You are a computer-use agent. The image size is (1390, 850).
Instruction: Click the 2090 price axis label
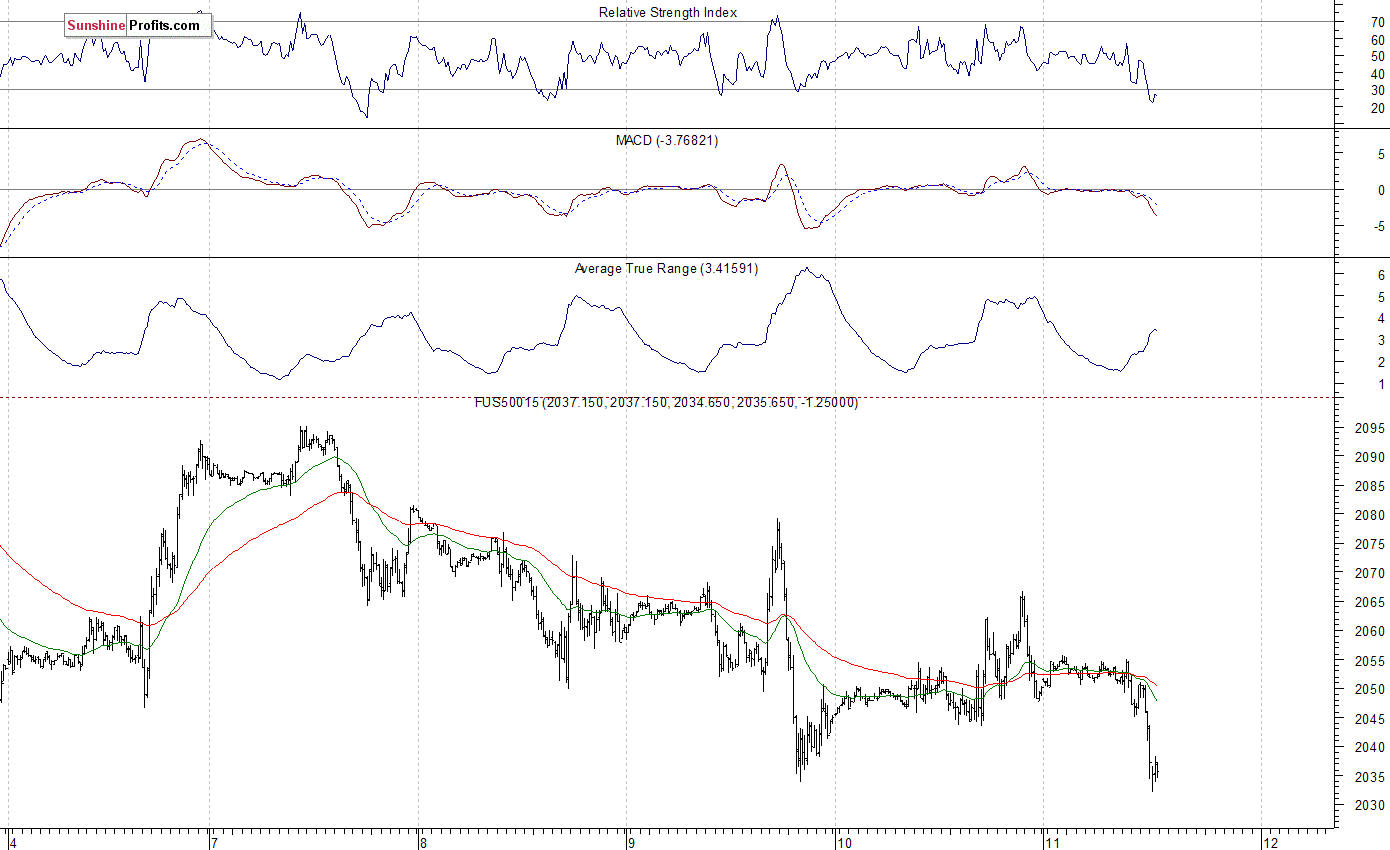click(x=1369, y=457)
